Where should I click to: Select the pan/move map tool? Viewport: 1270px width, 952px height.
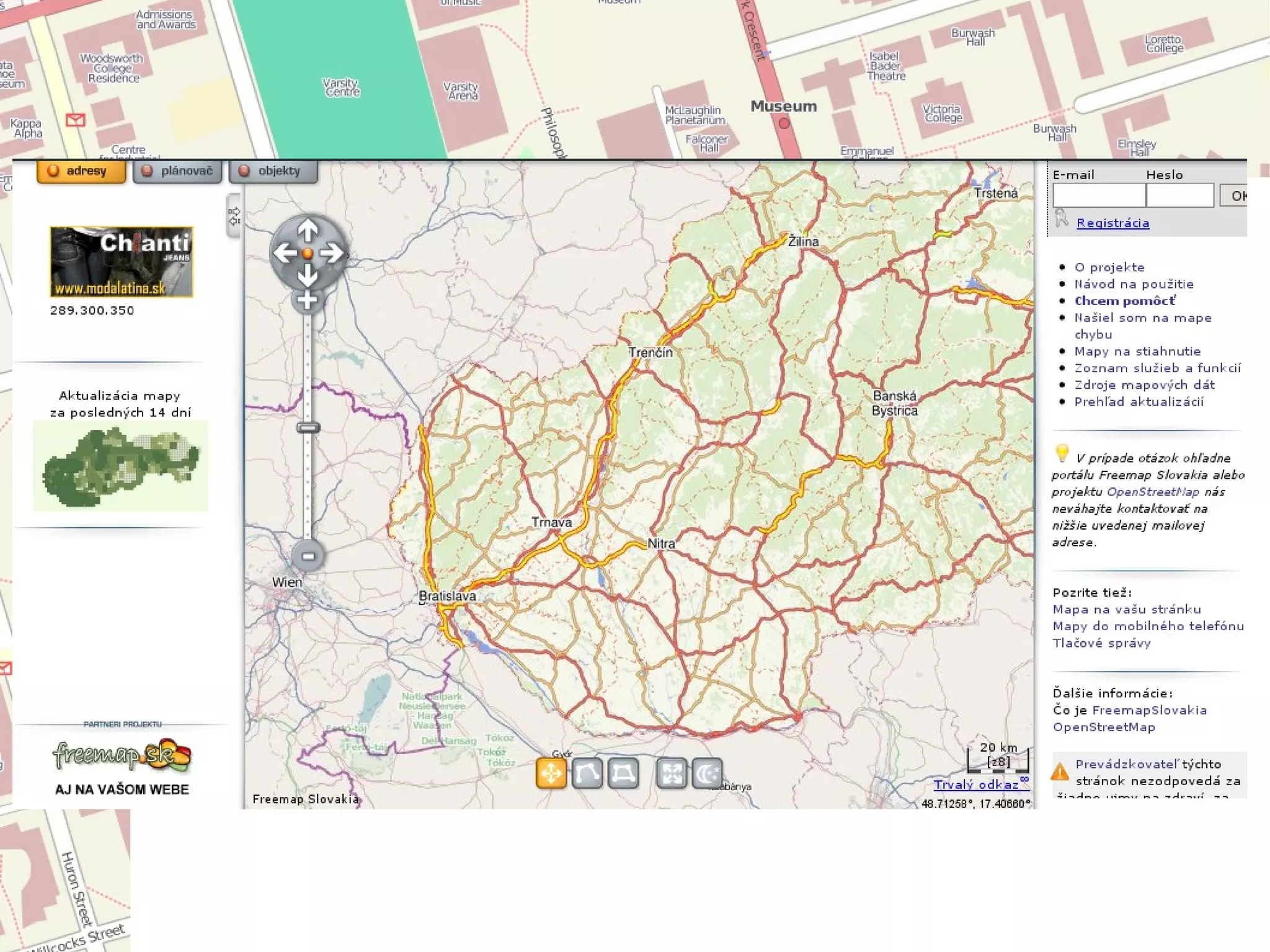[551, 773]
